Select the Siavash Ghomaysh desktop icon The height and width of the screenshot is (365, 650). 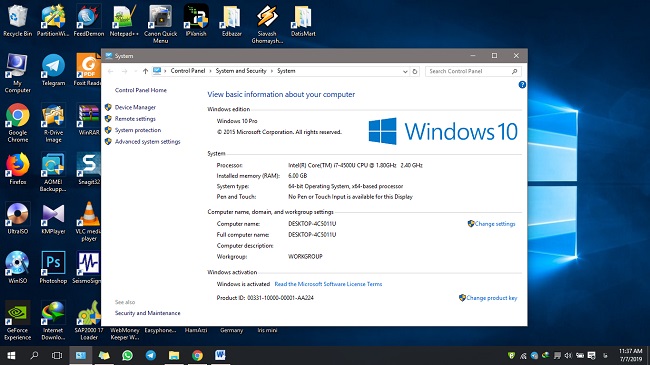[267, 24]
